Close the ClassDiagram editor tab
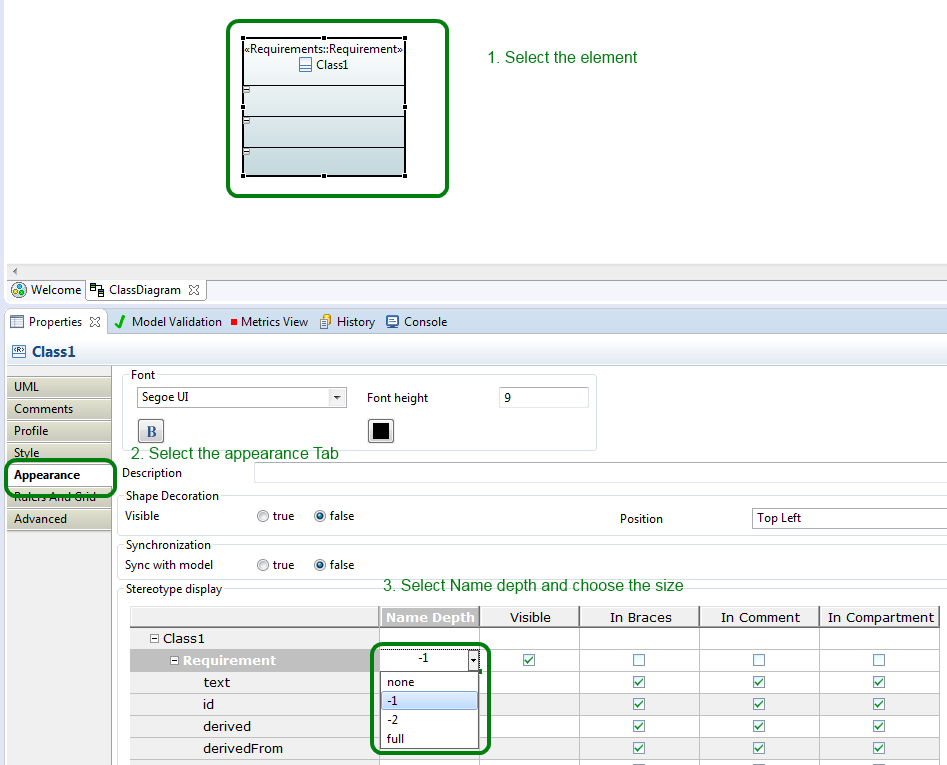The image size is (947, 765). click(194, 290)
